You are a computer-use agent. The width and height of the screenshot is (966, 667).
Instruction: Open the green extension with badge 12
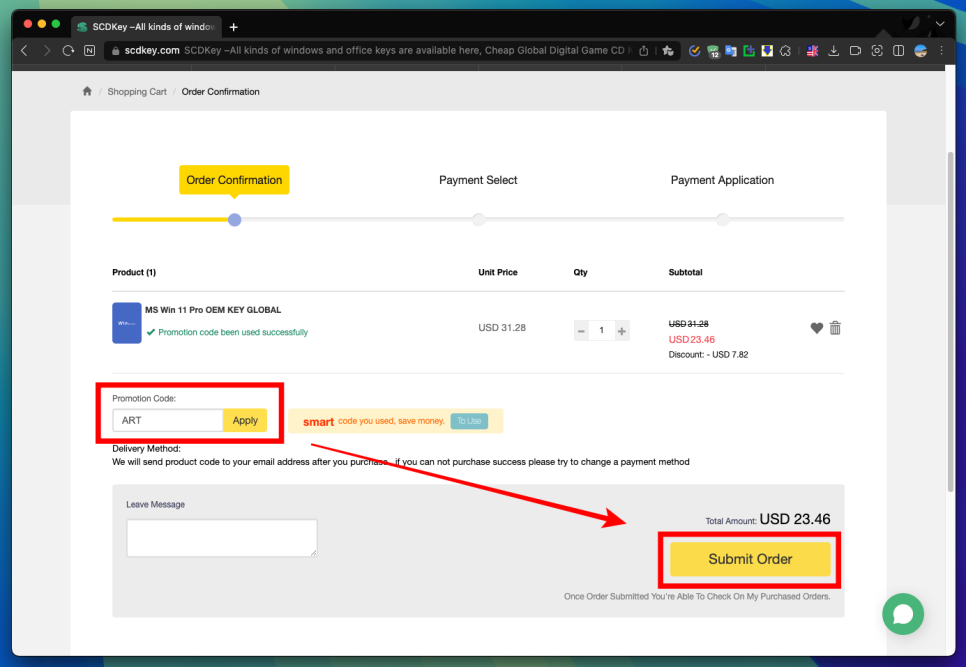tap(713, 51)
